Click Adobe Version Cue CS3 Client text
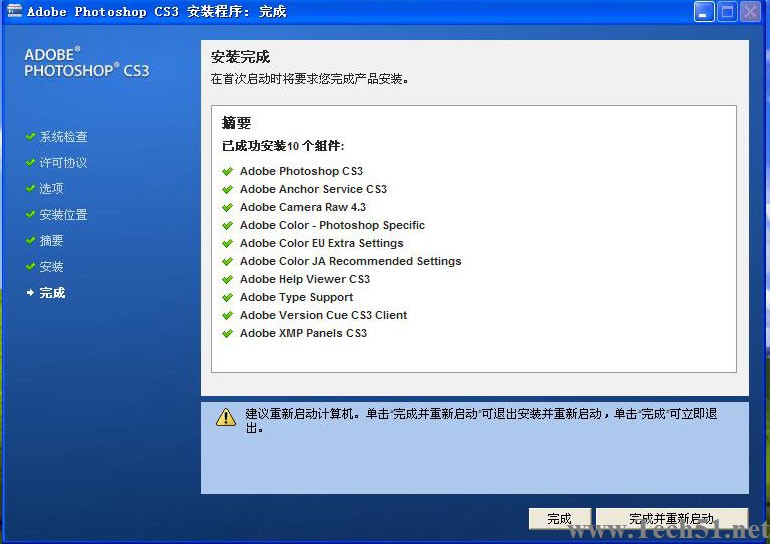The width and height of the screenshot is (770, 544). tap(324, 315)
